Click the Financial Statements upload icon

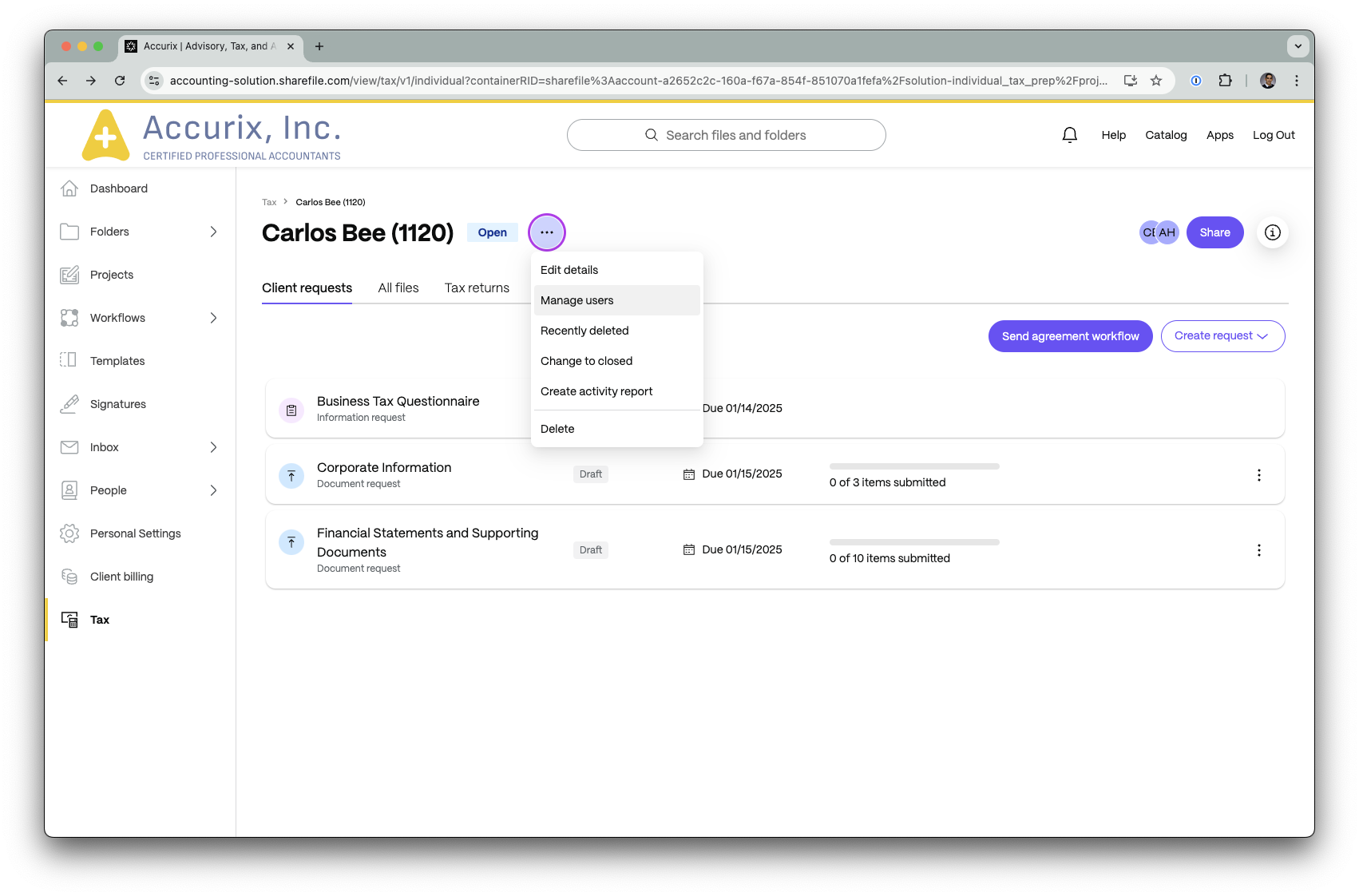pos(291,542)
